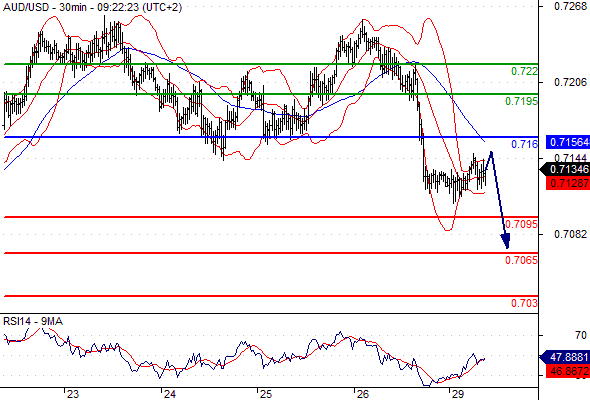Click the 0.7268 price axis value
The image size is (590, 400).
point(570,6)
